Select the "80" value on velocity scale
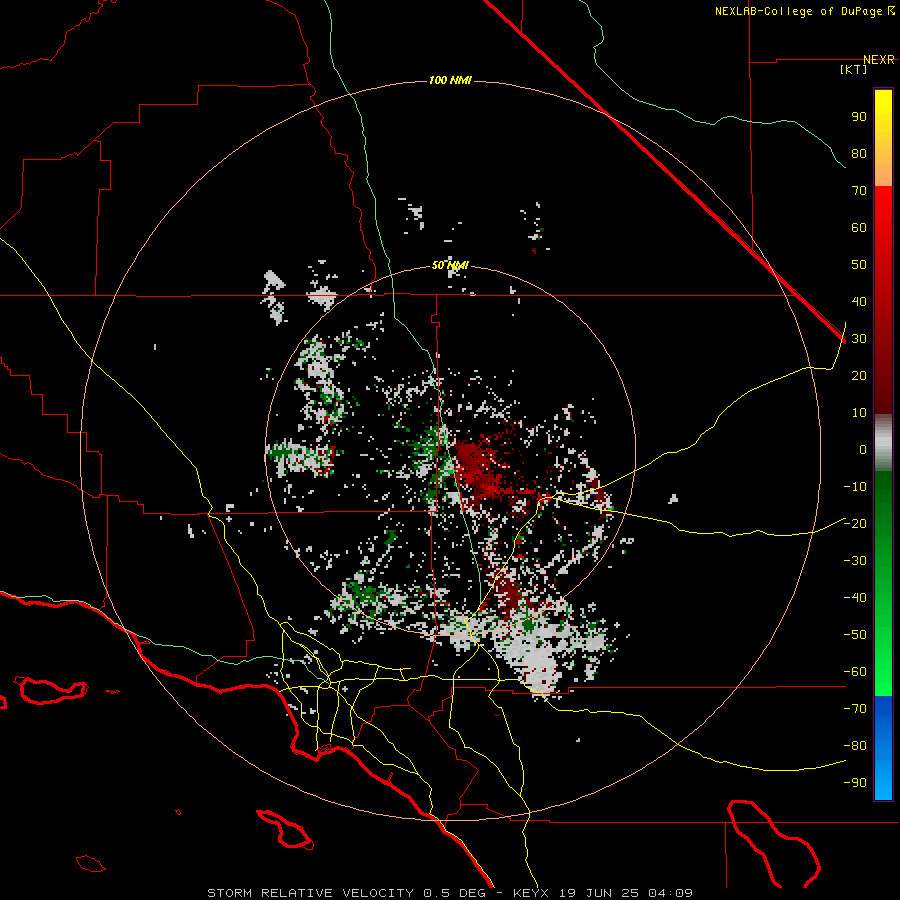 [859, 154]
